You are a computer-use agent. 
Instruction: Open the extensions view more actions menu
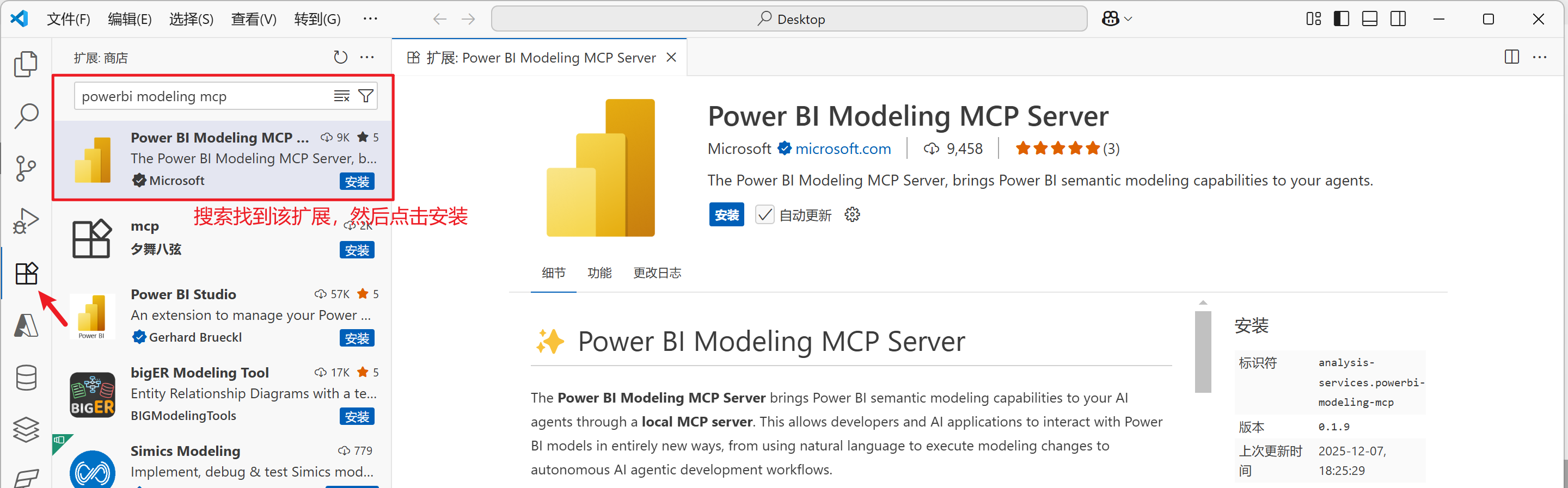(367, 58)
